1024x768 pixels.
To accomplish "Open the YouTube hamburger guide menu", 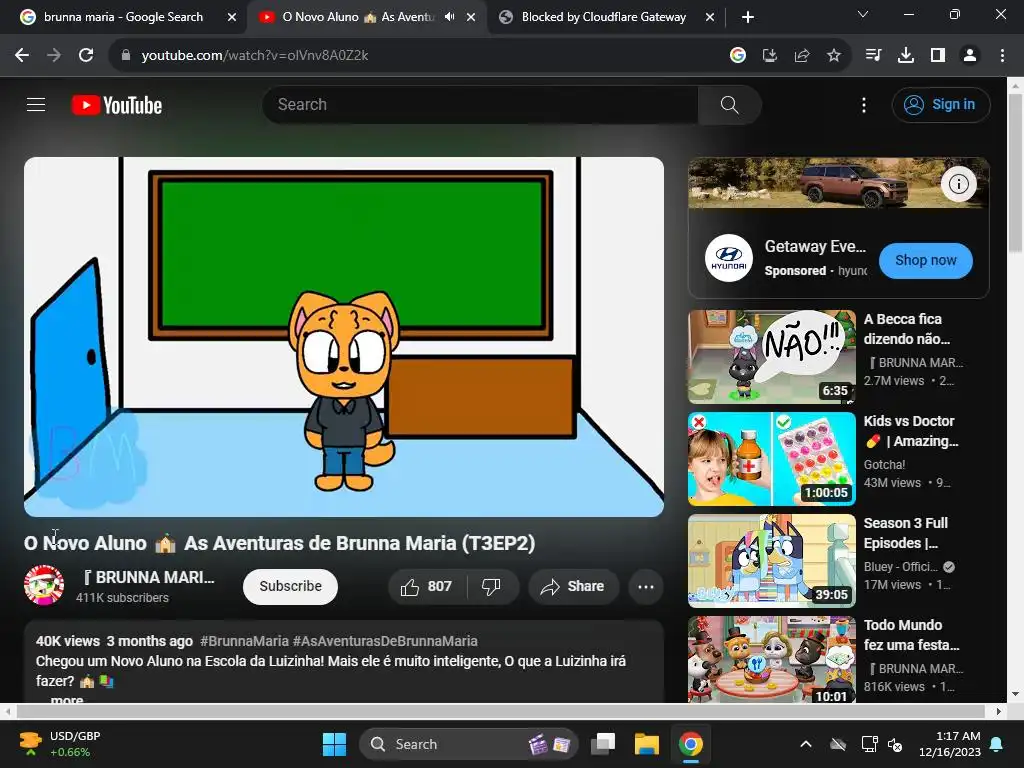I will tap(36, 104).
